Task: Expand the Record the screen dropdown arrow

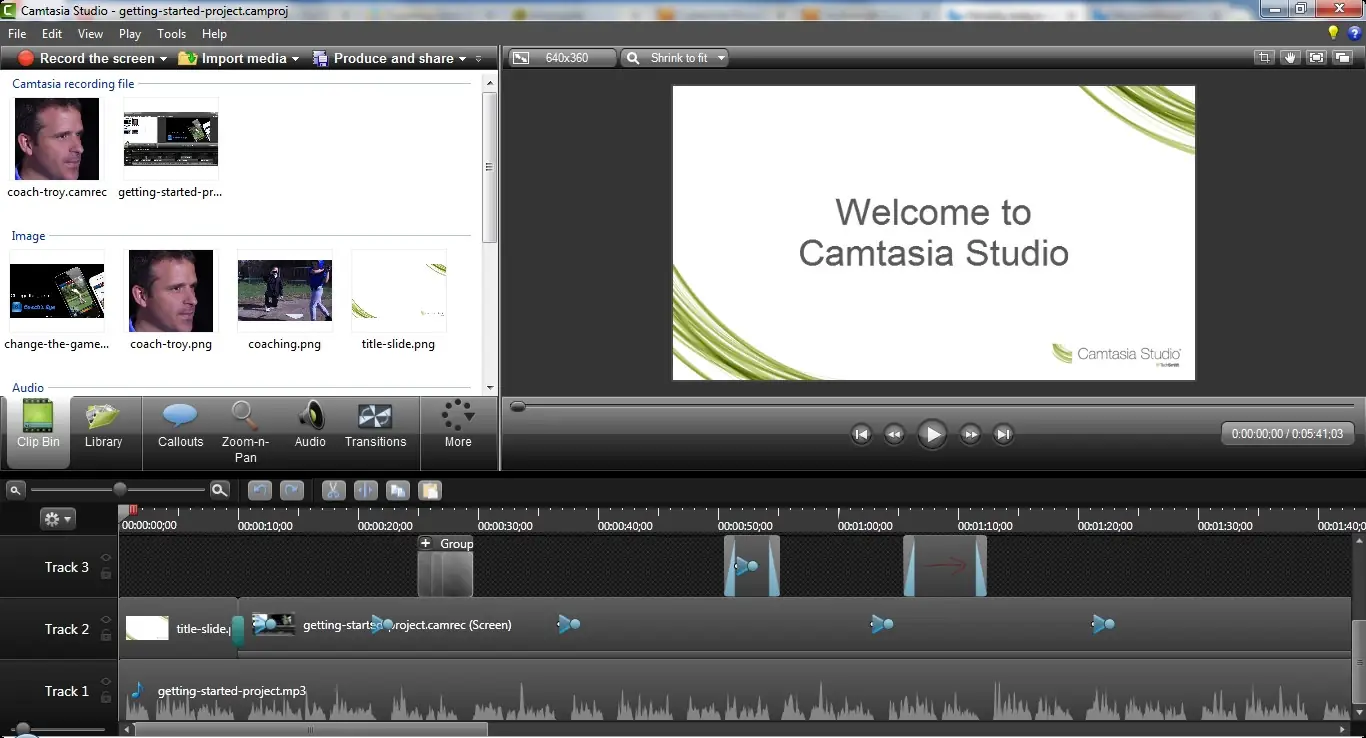Action: (163, 59)
